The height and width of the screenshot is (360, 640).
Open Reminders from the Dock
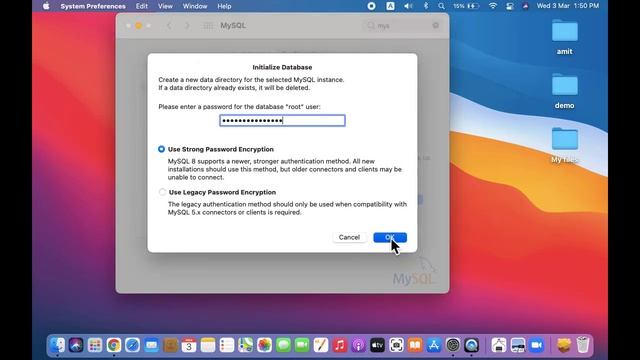(x=227, y=345)
